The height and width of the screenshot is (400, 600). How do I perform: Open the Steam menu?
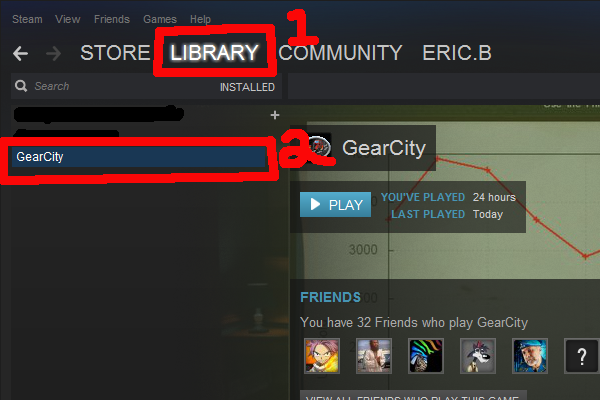[27, 19]
